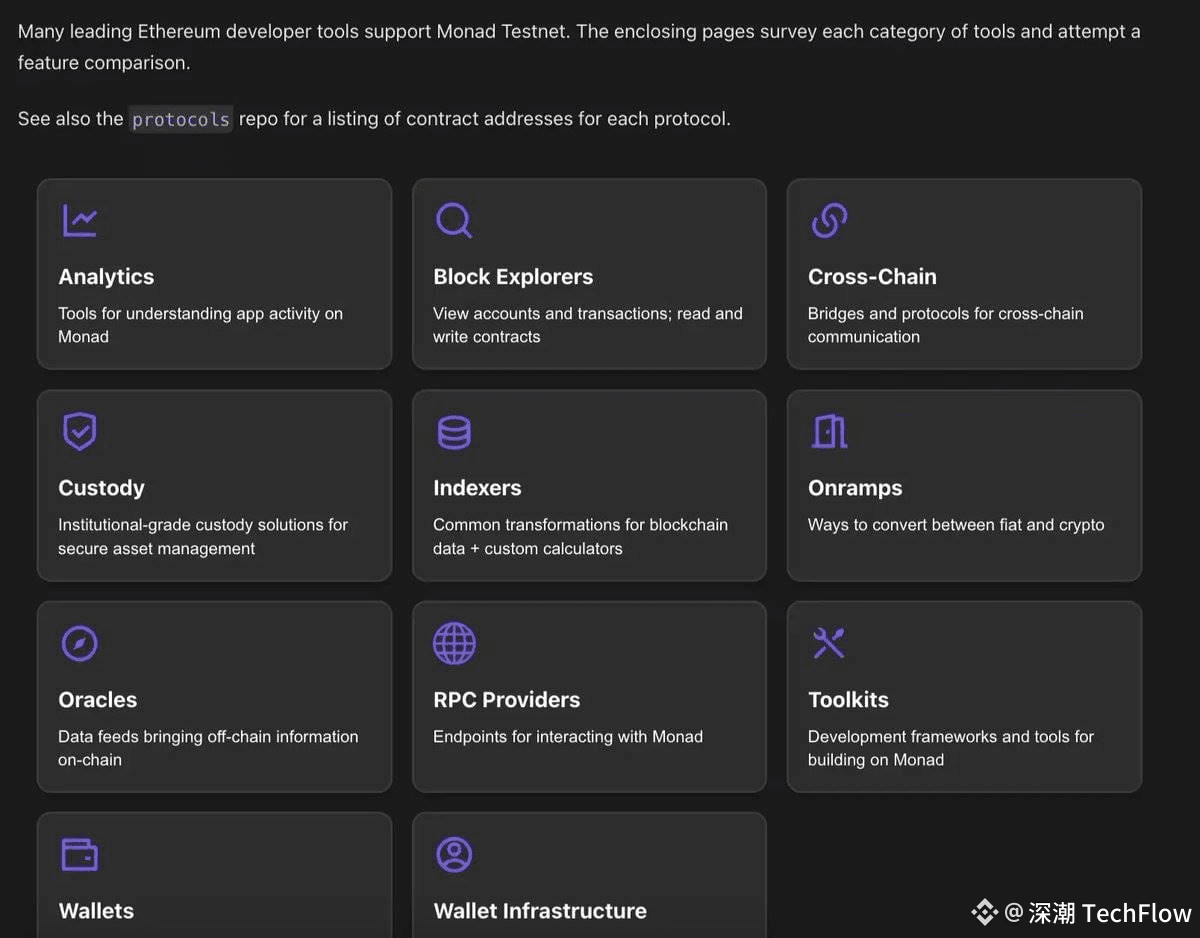Screen dimensions: 1200x938
Task: Open the RPC Providers heading
Action: coord(506,700)
